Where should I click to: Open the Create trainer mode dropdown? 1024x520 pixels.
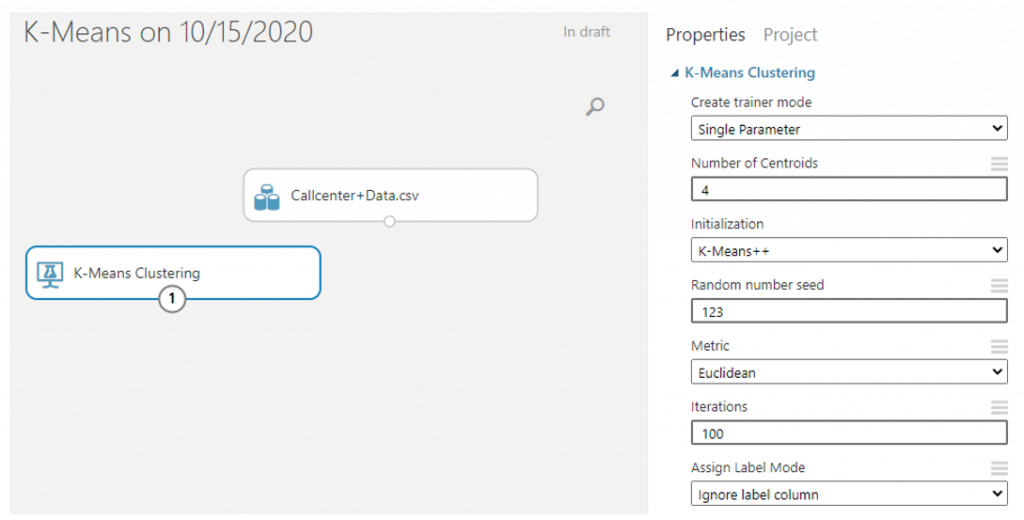[x=849, y=129]
